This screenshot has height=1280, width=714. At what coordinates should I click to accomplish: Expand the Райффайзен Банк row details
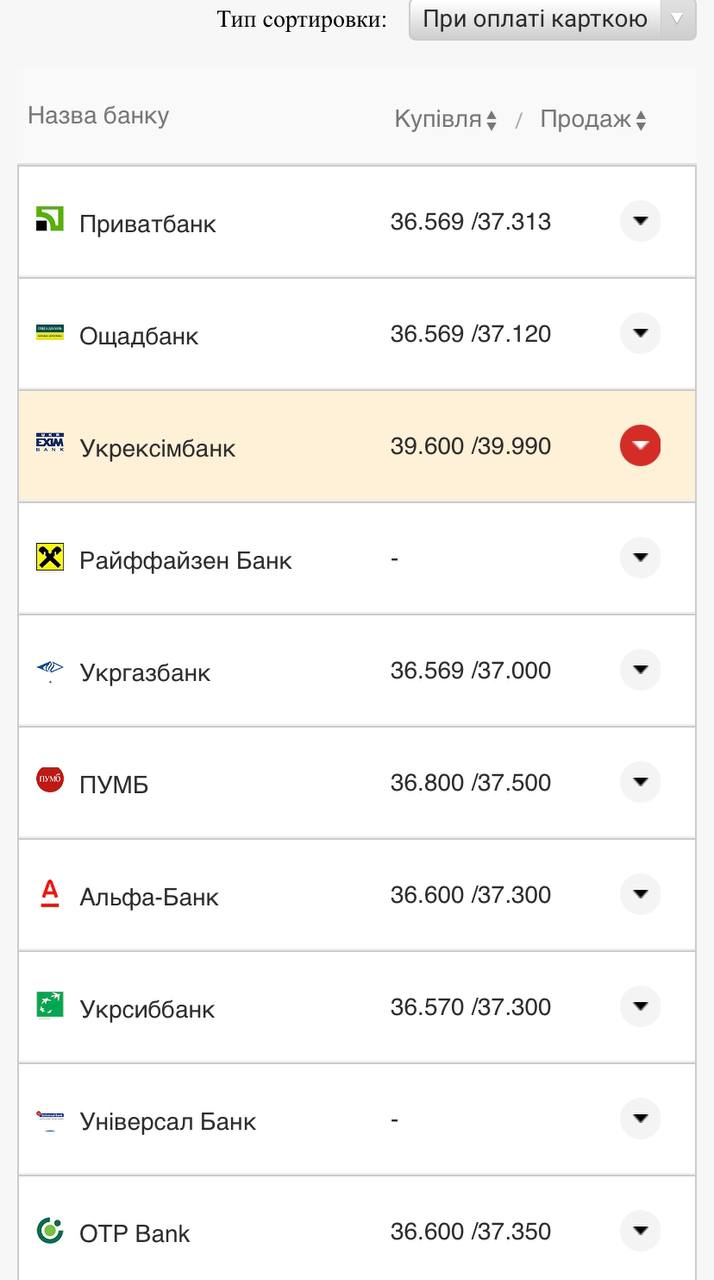[x=640, y=558]
